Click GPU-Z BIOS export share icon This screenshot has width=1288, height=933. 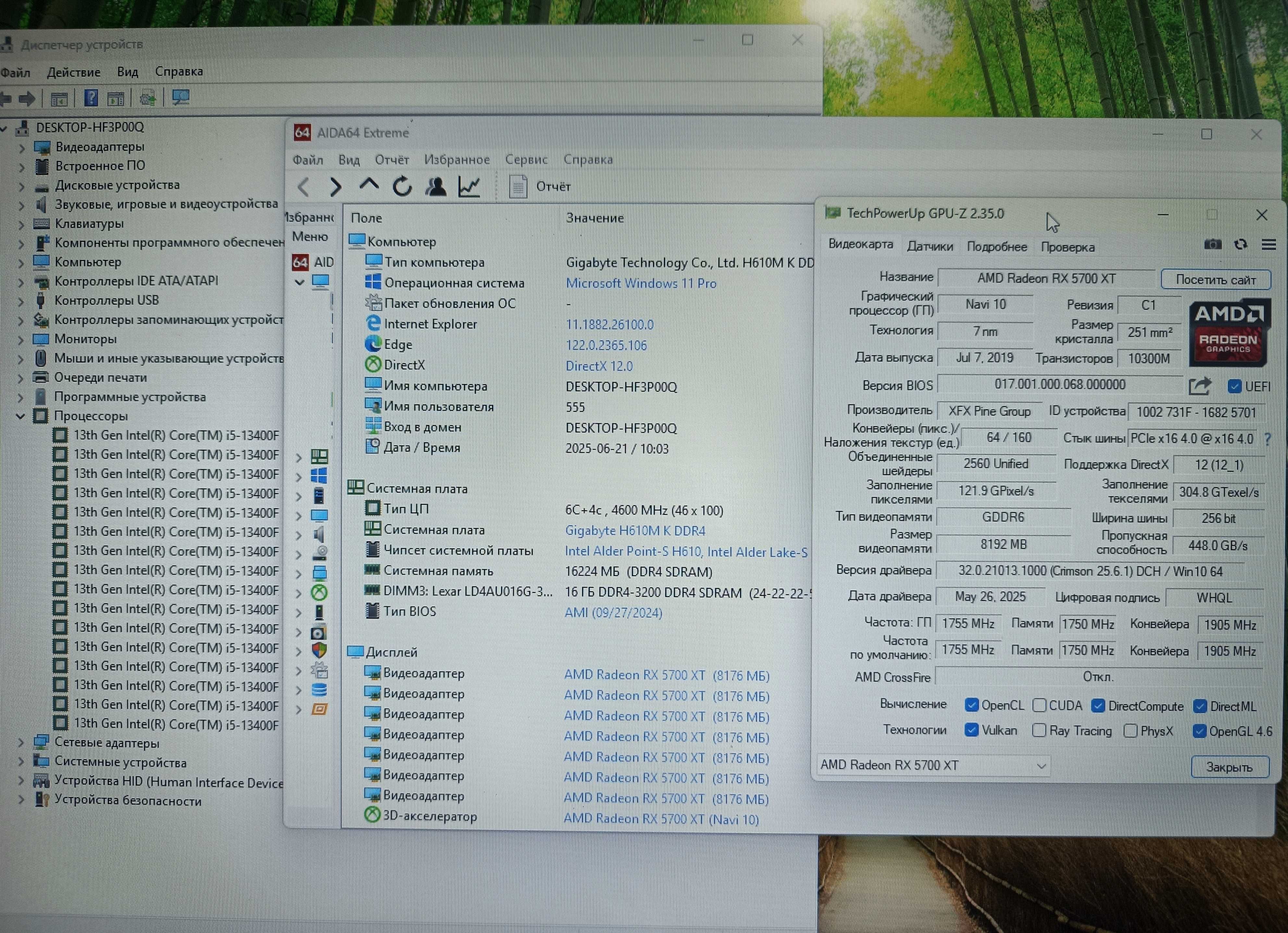[x=1199, y=386]
